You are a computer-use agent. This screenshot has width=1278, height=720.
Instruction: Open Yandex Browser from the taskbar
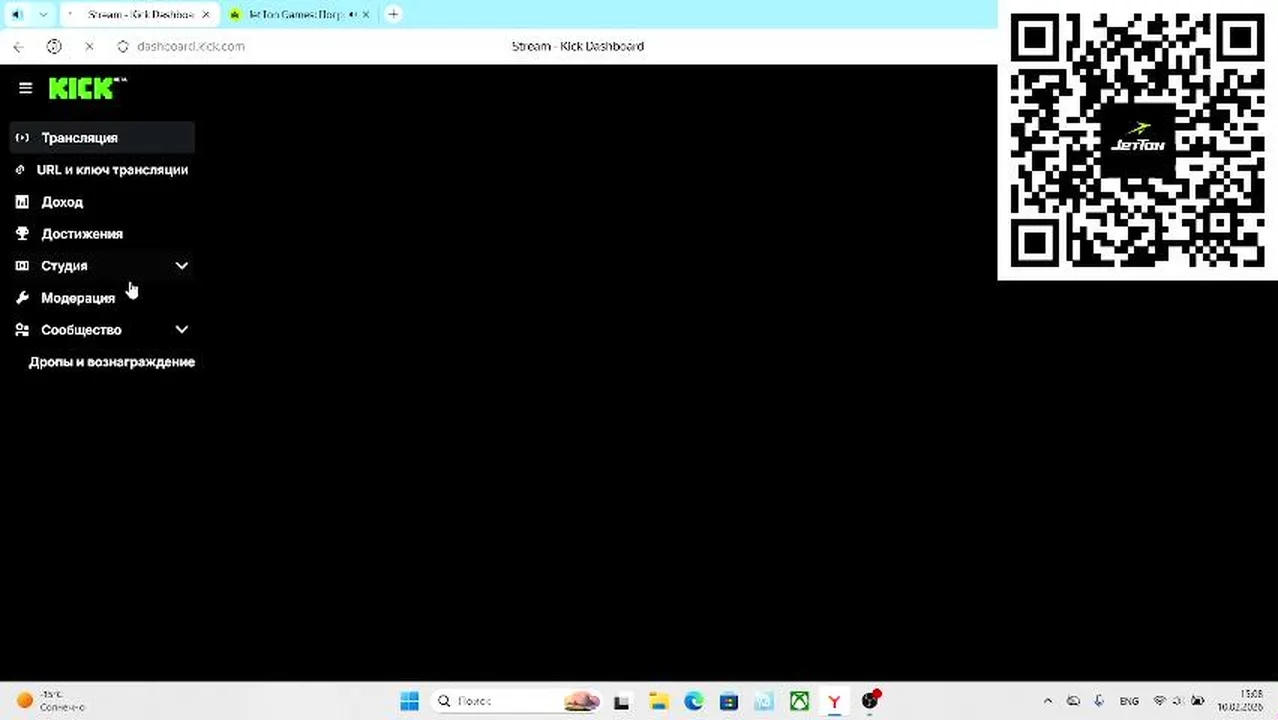point(834,702)
